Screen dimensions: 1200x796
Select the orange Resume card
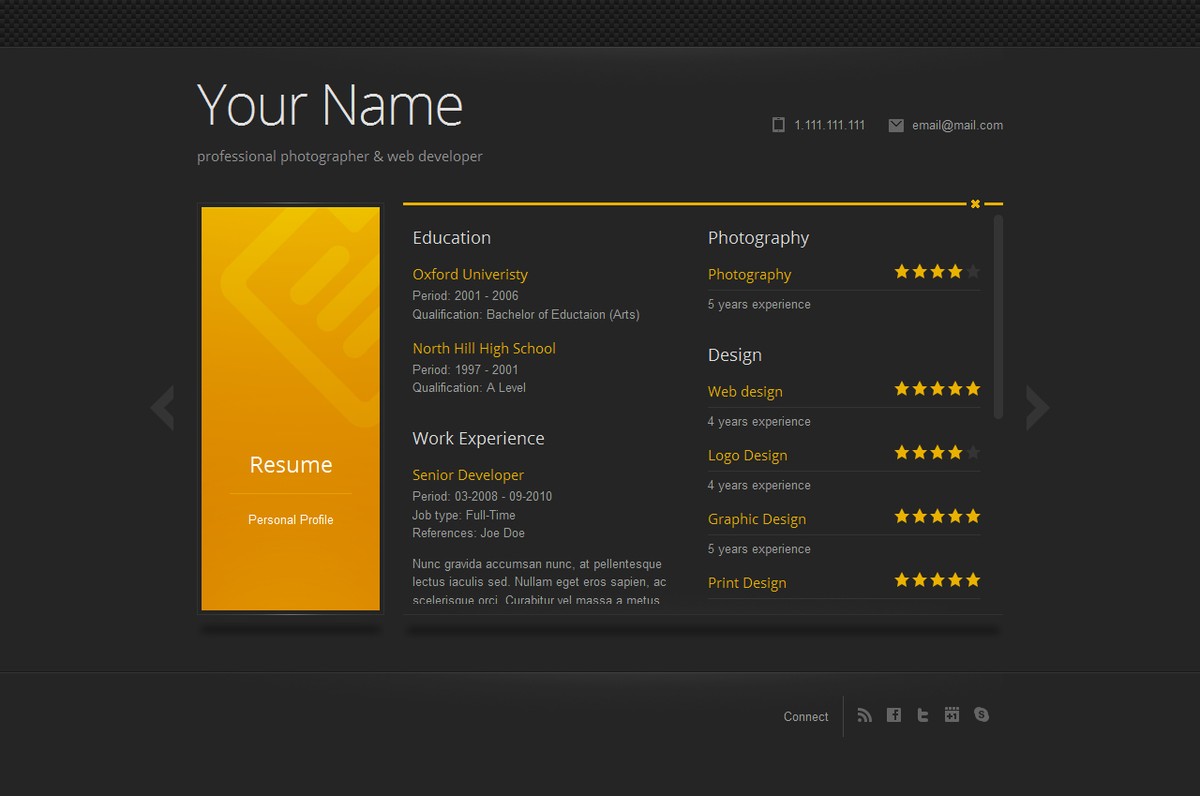pos(291,408)
